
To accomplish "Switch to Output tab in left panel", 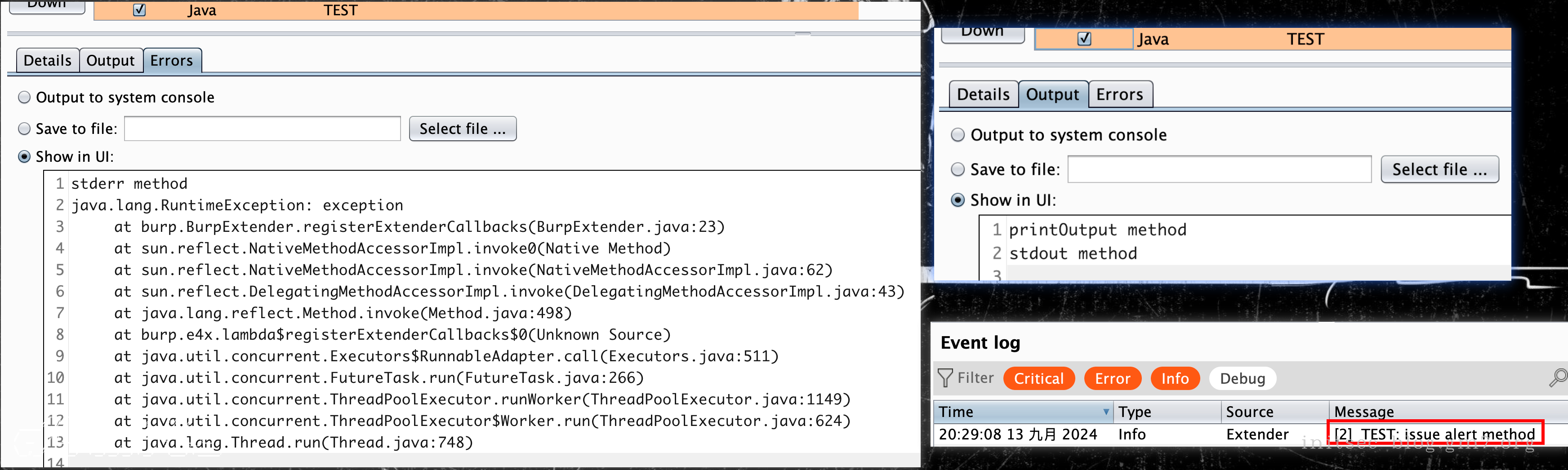I will 110,61.
